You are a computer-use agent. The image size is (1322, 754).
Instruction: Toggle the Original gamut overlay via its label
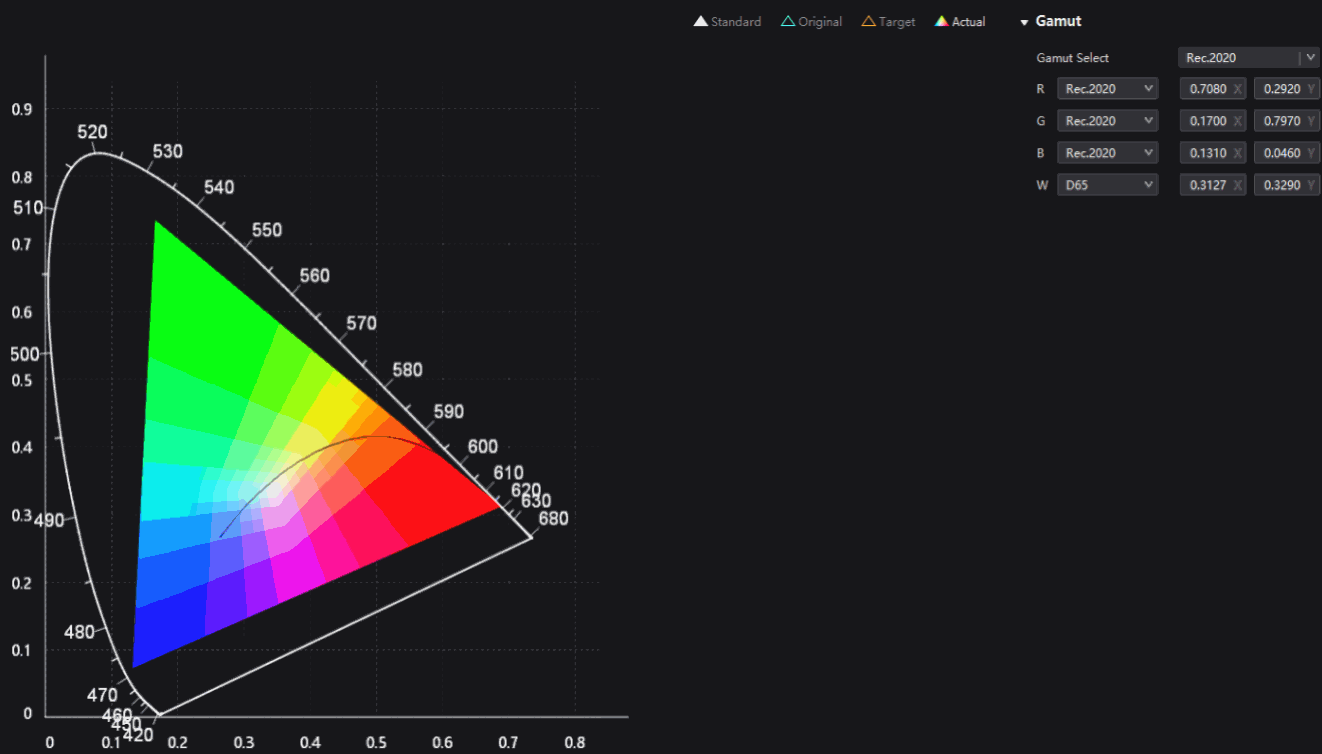818,21
